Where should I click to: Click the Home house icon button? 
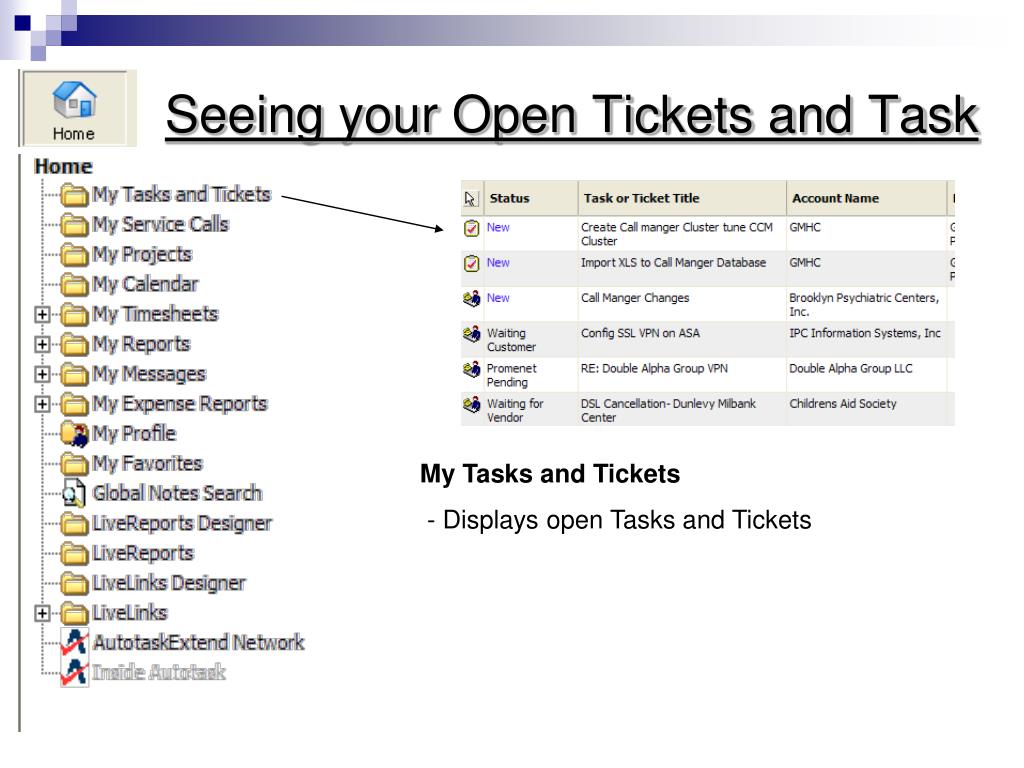point(74,108)
